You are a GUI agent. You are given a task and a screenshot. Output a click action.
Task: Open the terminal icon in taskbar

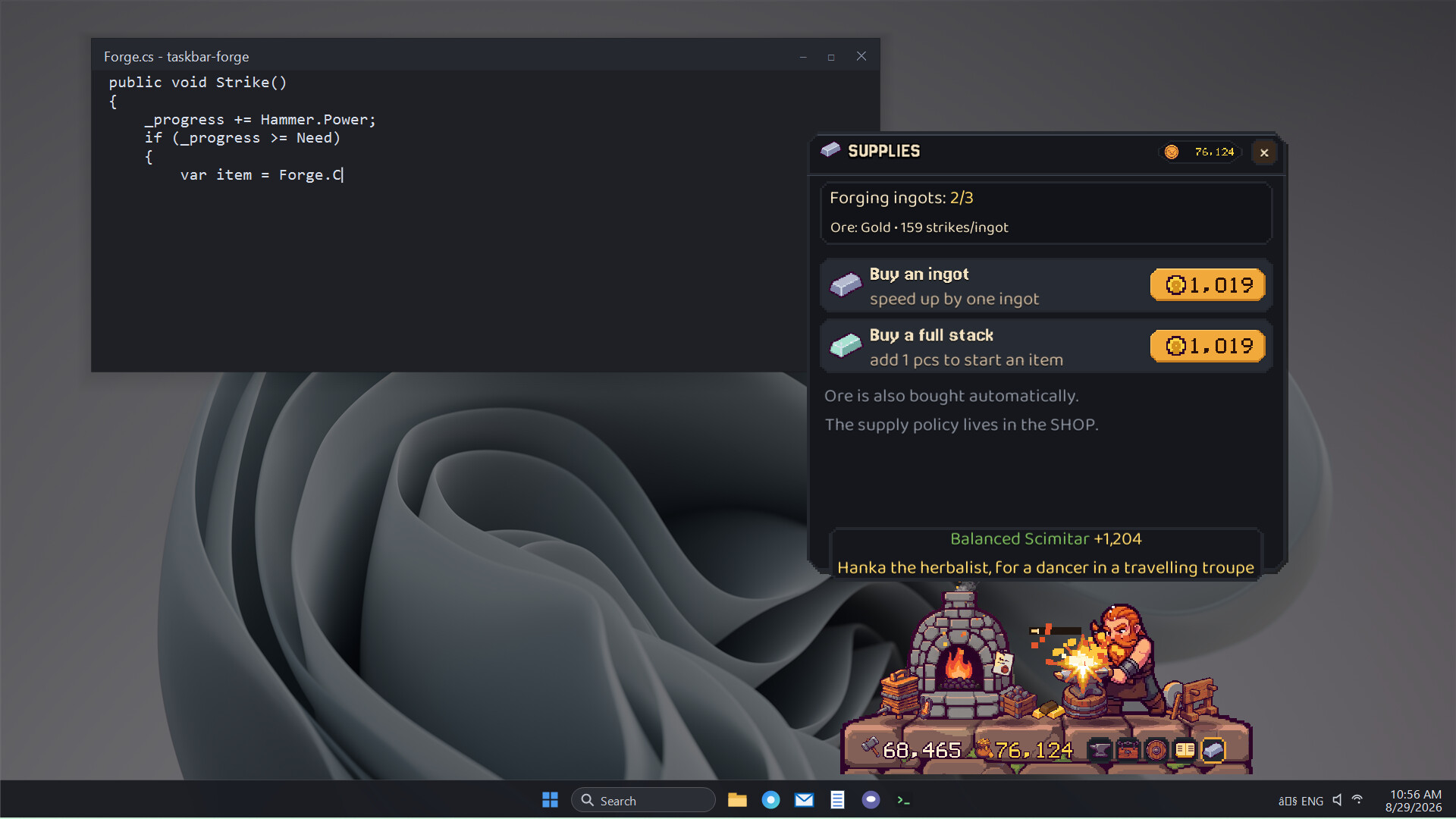pos(903,800)
